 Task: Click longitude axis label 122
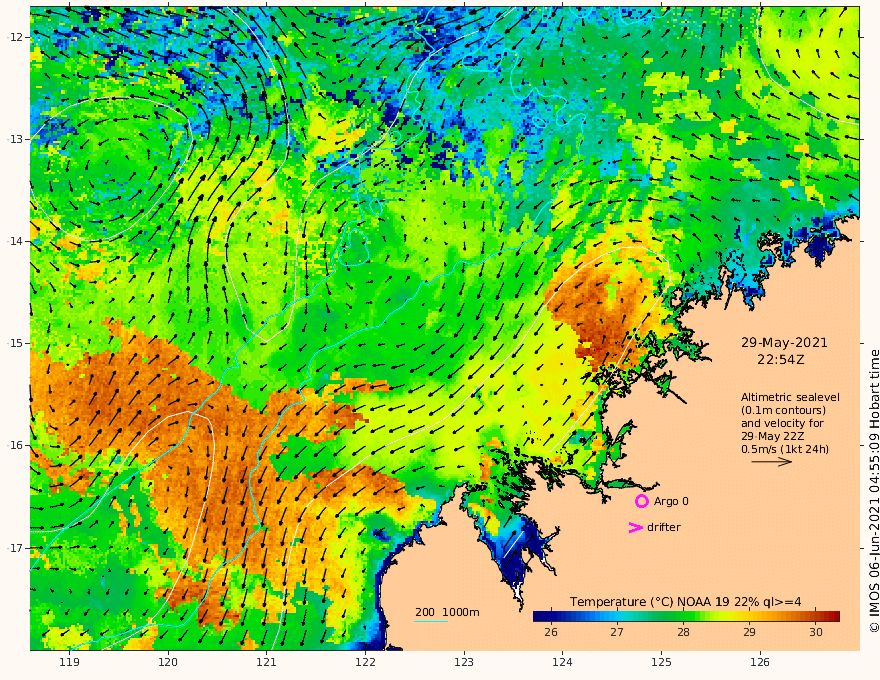(x=365, y=663)
